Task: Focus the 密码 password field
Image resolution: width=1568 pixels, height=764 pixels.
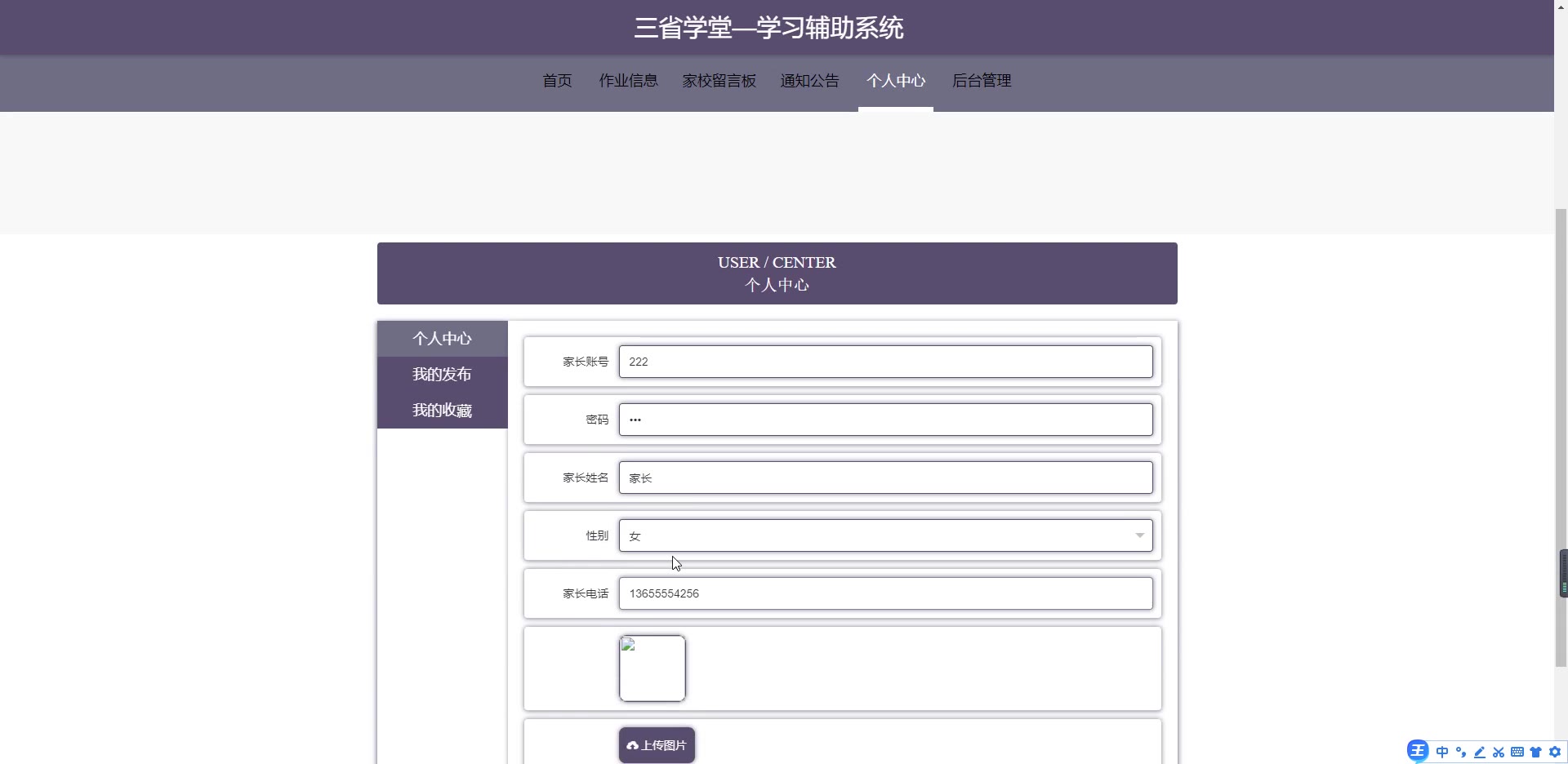Action: (885, 420)
